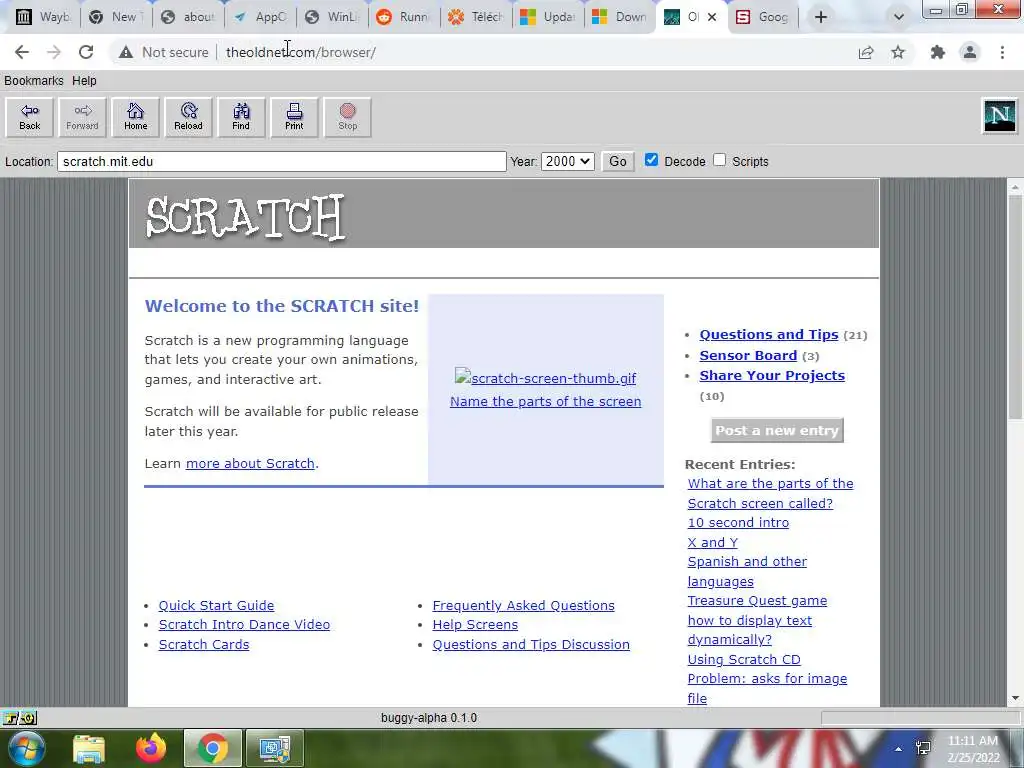
Task: Switch to the New Tab tab
Action: [x=116, y=17]
